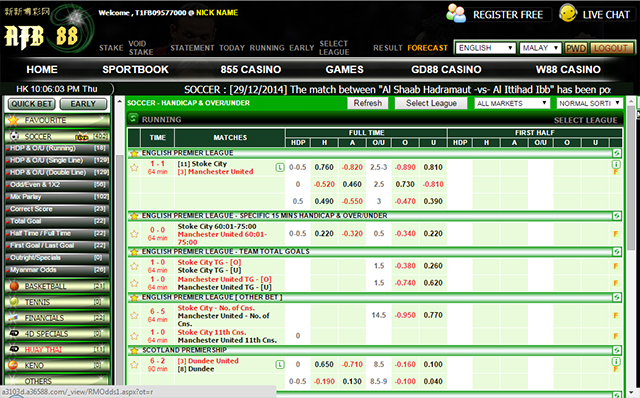Open info icon for Dundee United match
Viewport: 640px width, 398px height.
[x=616, y=361]
